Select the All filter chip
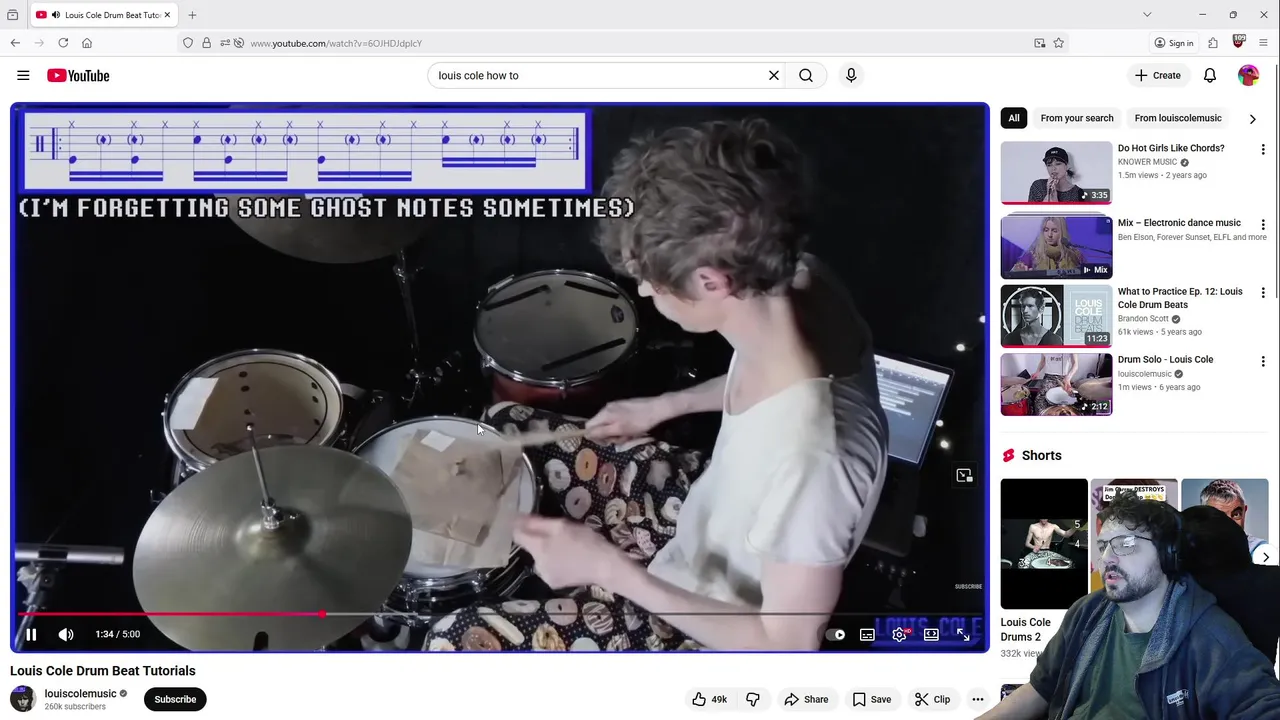 1013,118
